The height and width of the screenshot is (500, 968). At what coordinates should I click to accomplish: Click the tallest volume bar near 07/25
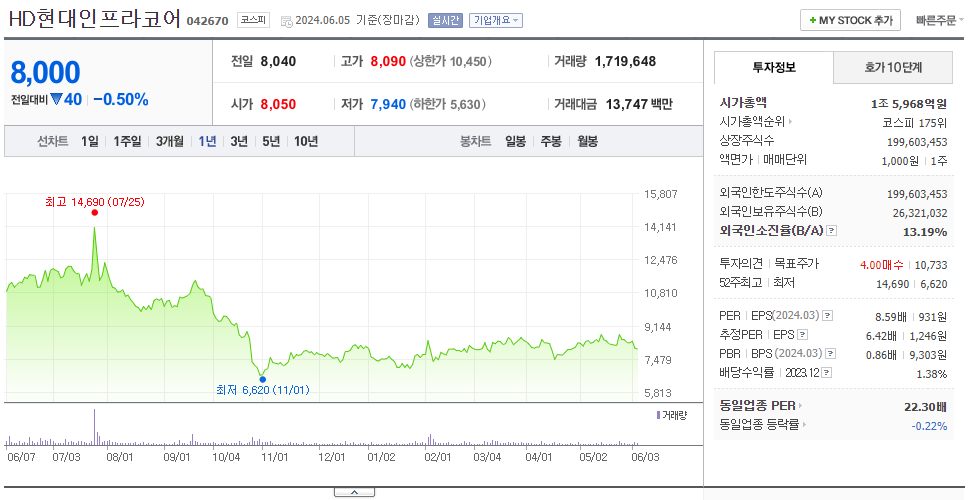coord(94,427)
